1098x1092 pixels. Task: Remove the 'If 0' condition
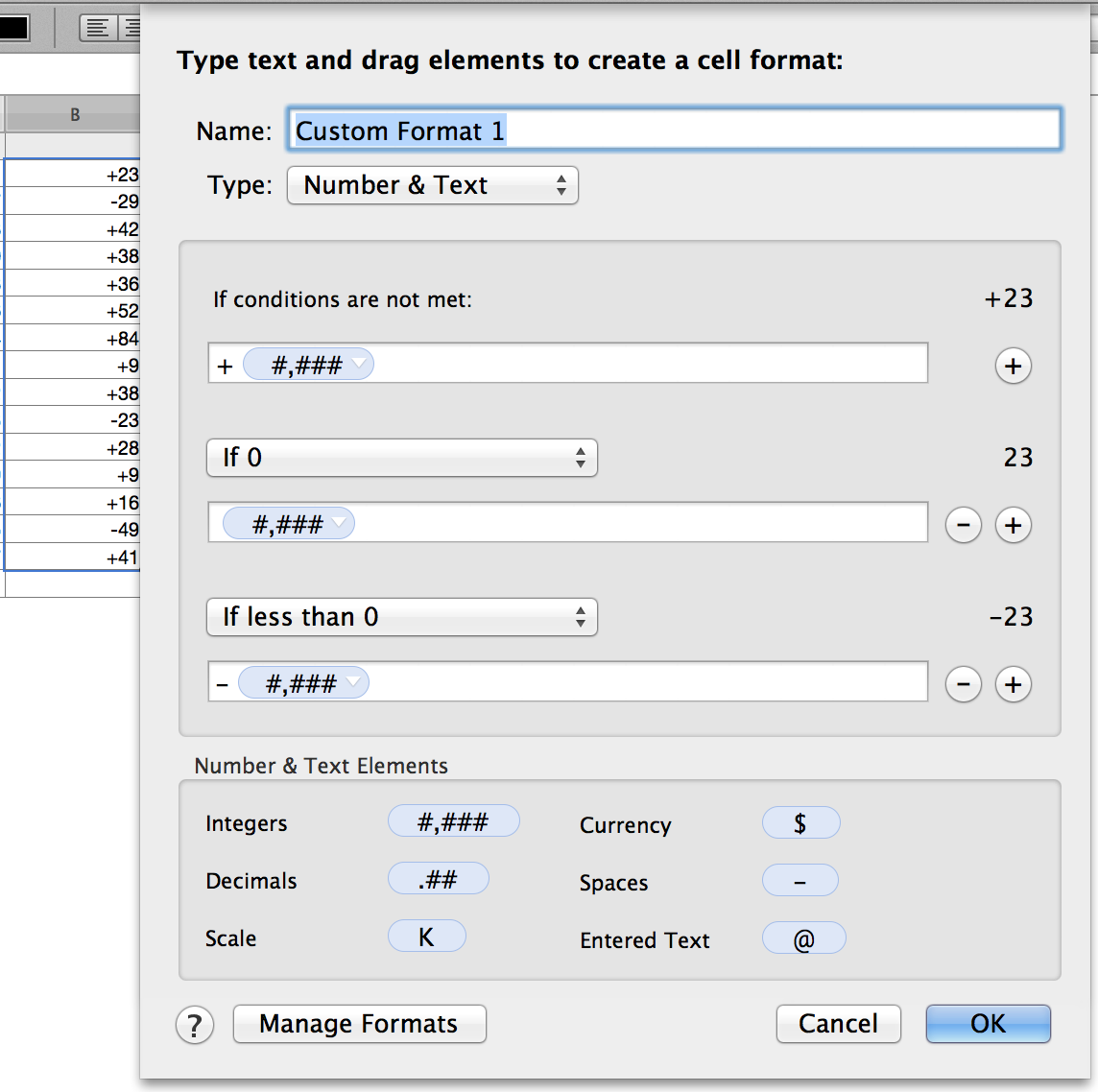[x=964, y=526]
